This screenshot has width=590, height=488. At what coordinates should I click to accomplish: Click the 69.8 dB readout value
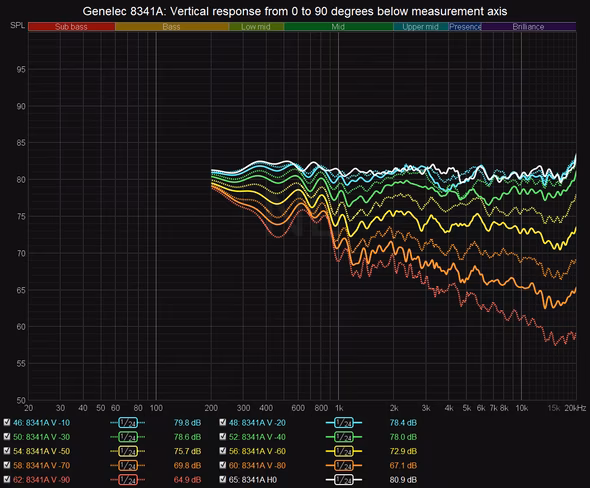[x=187, y=465]
